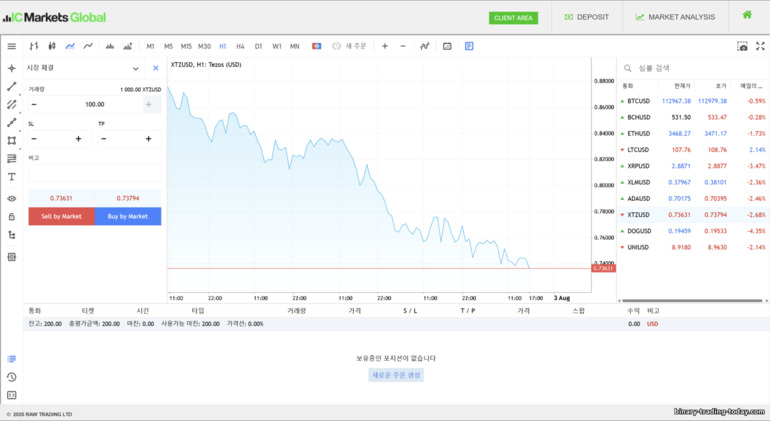Toggle the lock objects icon
The width and height of the screenshot is (770, 421).
(12, 217)
